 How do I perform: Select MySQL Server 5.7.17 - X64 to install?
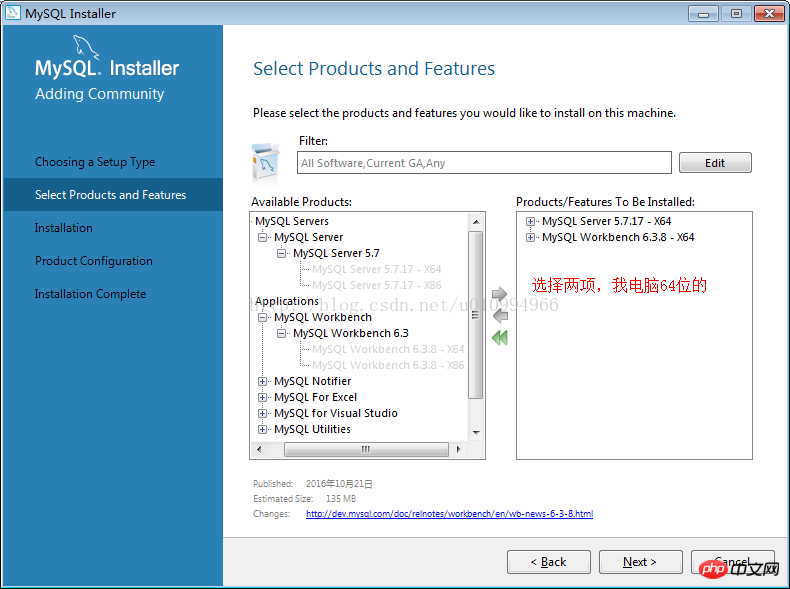point(607,221)
